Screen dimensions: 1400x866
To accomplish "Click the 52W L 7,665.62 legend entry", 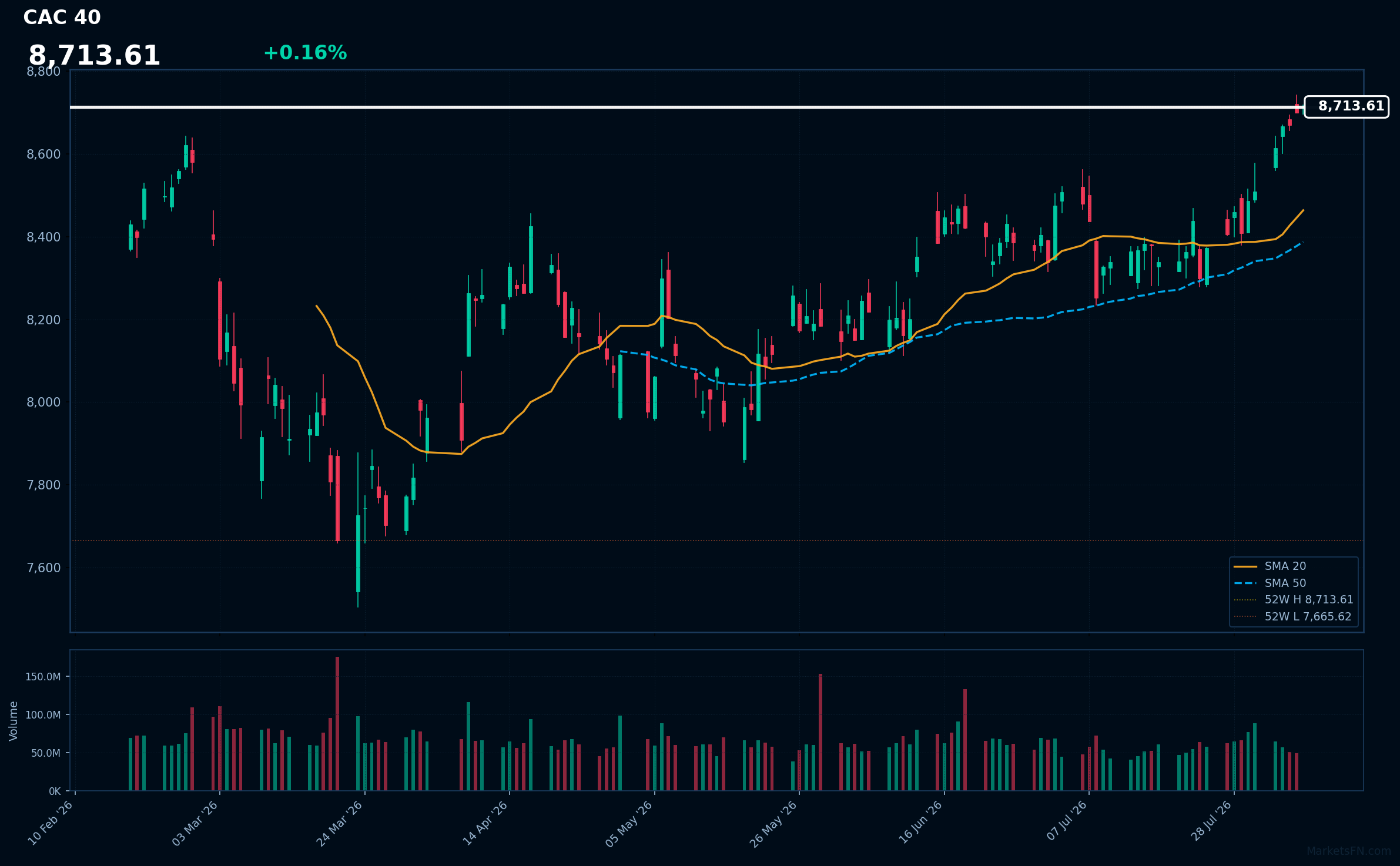I will point(1292,617).
